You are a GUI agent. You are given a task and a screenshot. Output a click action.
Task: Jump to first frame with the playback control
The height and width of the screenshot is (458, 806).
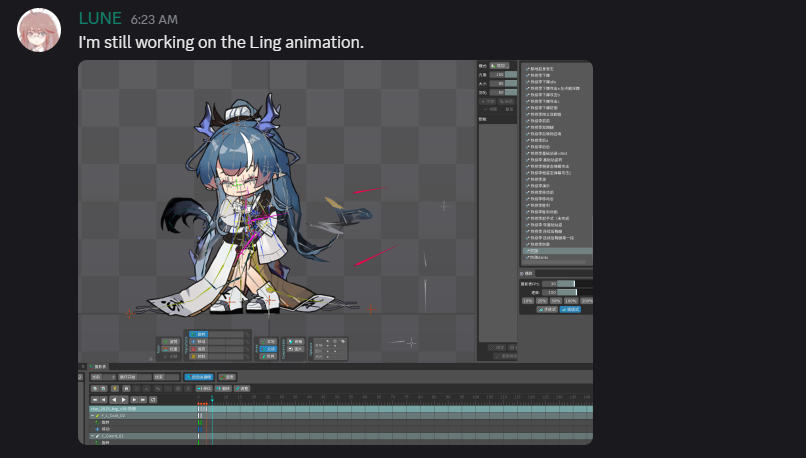pyautogui.click(x=95, y=400)
